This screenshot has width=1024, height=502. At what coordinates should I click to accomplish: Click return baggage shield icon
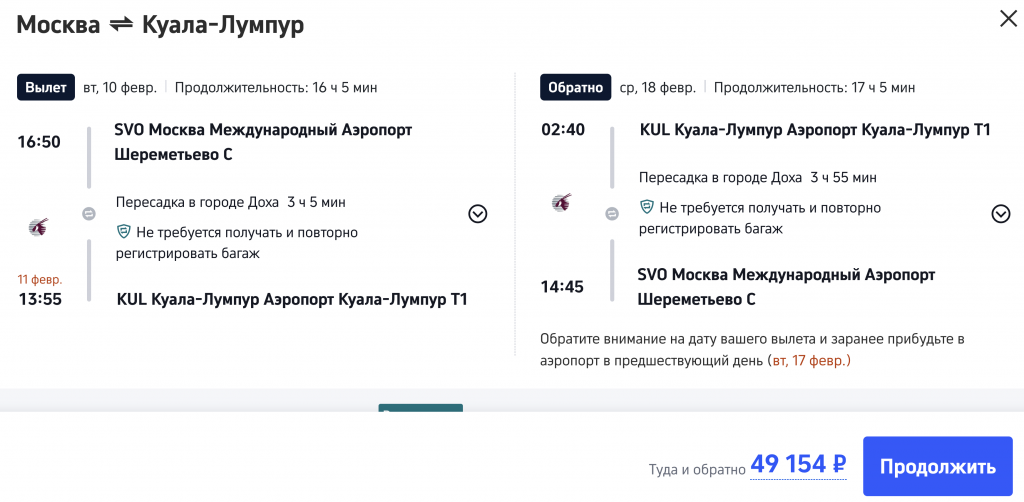647,208
